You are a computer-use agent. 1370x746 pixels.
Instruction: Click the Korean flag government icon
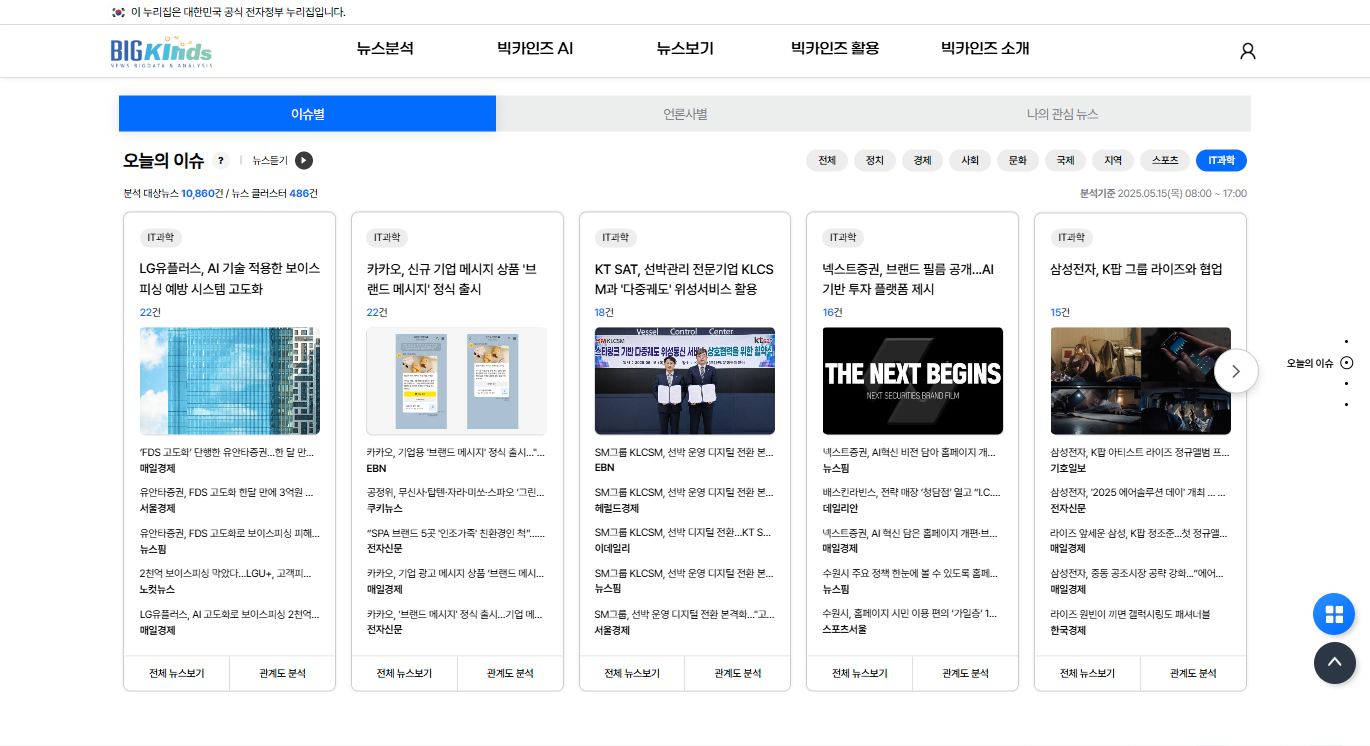coord(119,12)
